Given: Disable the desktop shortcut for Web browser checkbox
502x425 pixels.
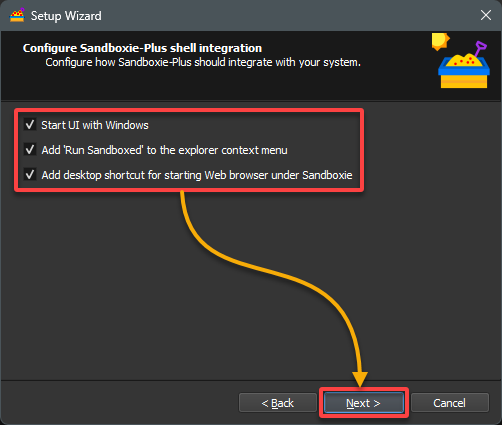Looking at the screenshot, I should pos(30,175).
